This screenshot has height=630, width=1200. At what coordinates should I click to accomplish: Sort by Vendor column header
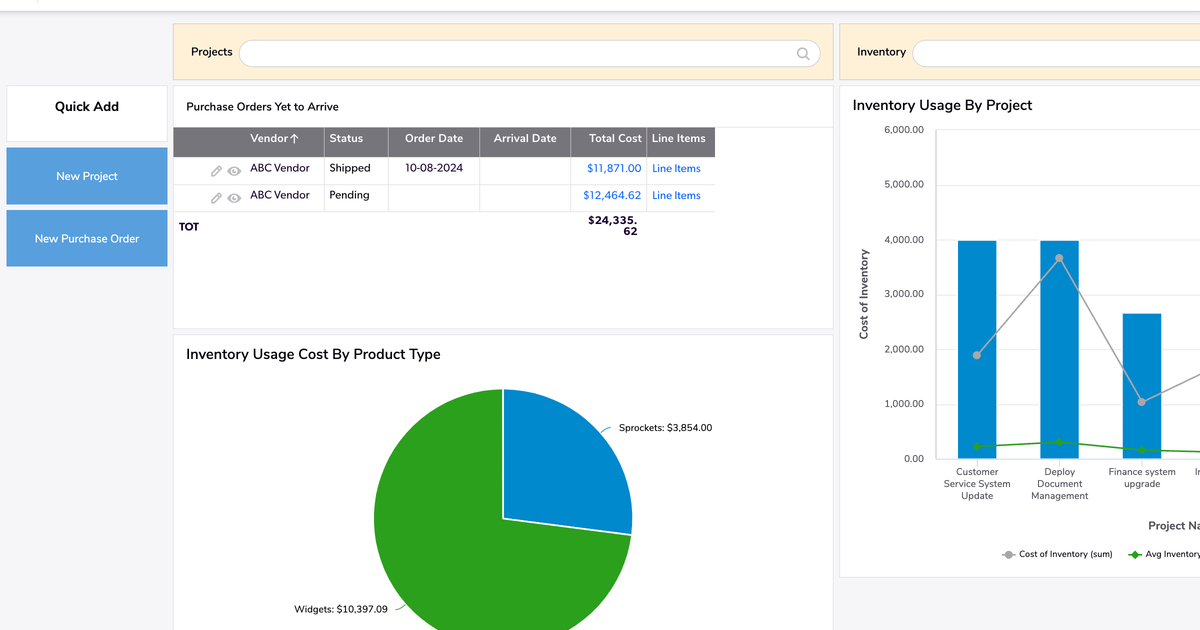(x=274, y=139)
